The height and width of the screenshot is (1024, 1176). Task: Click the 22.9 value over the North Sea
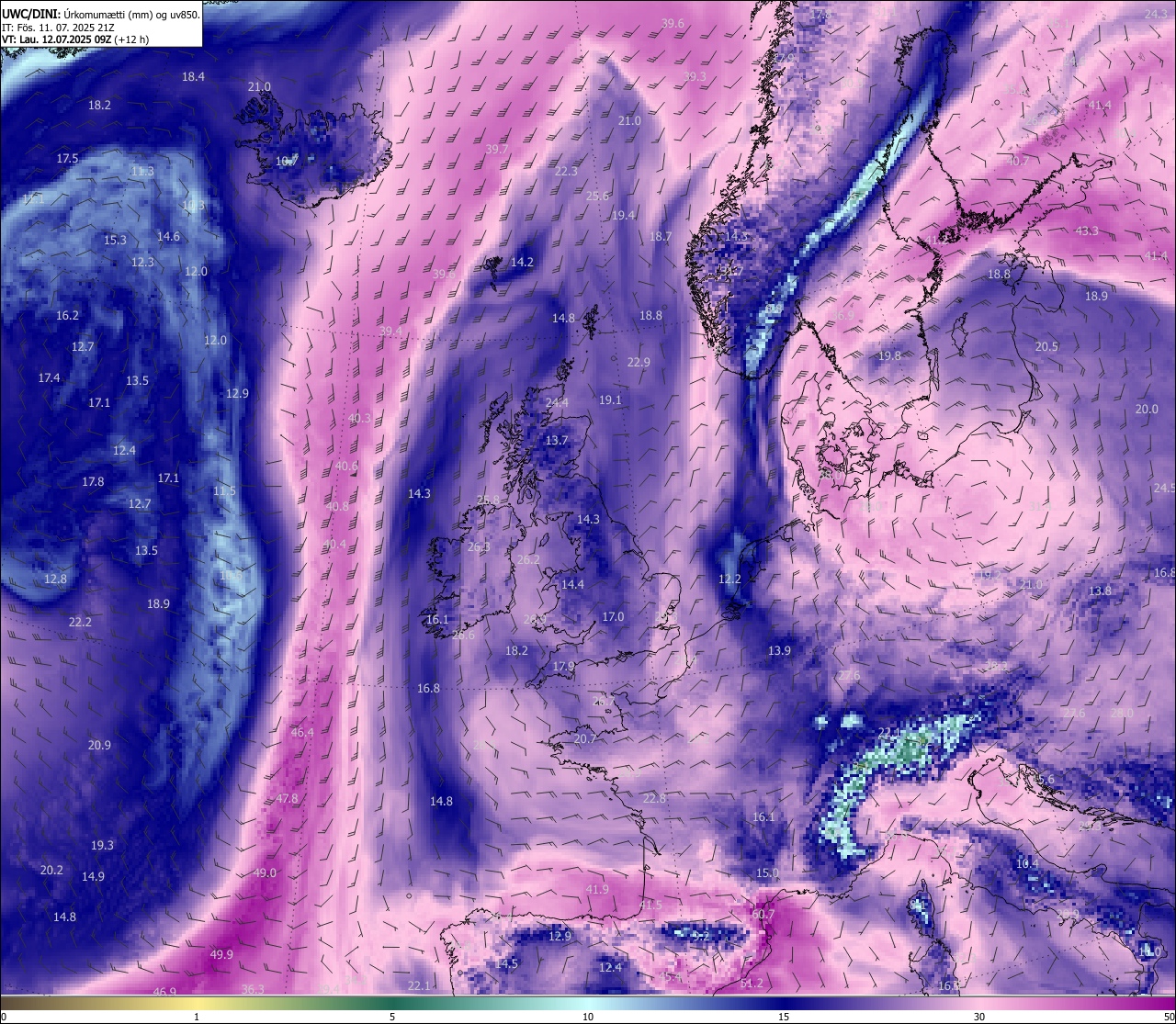(639, 363)
